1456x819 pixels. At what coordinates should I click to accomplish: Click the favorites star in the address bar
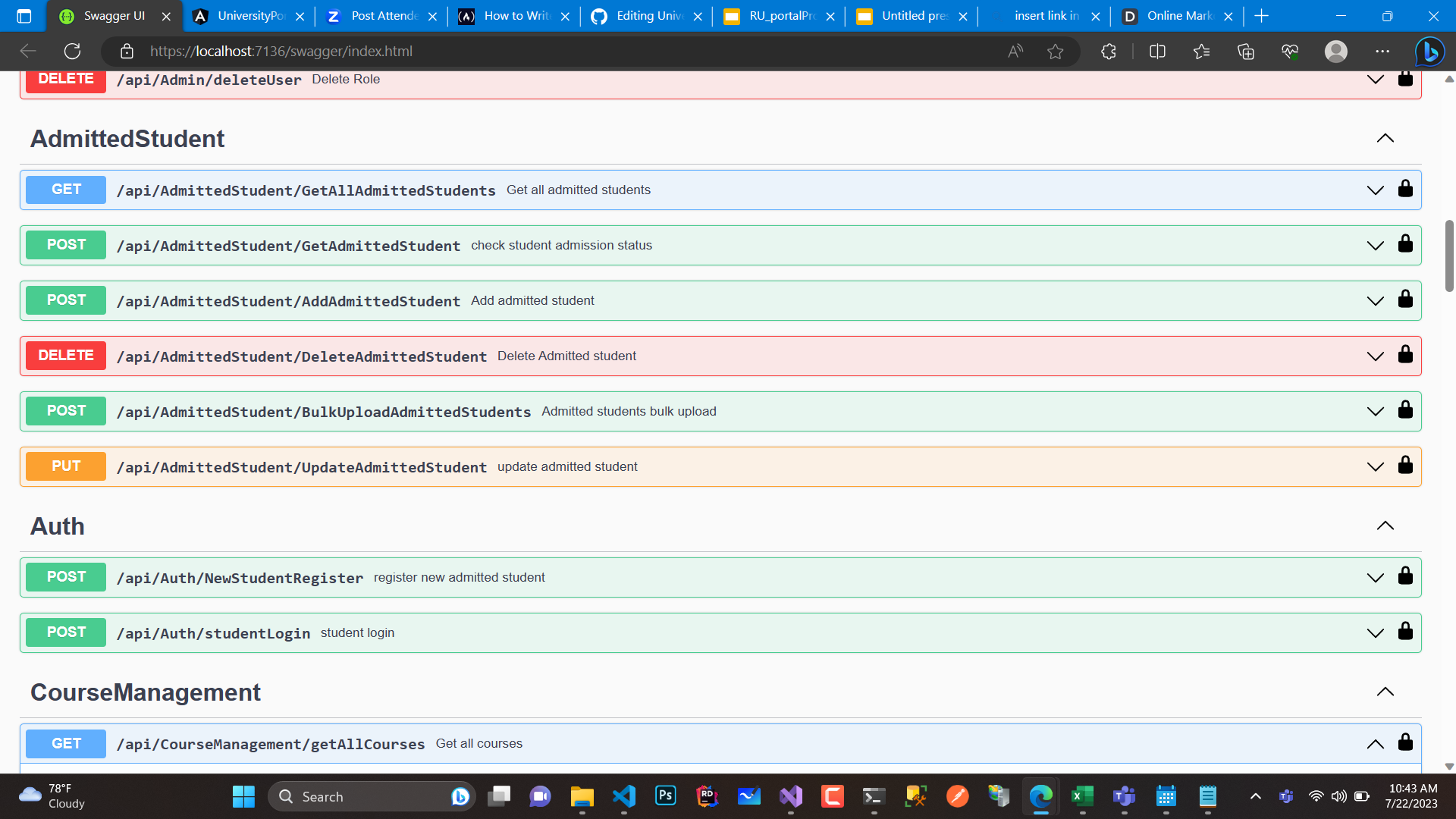coord(1056,51)
